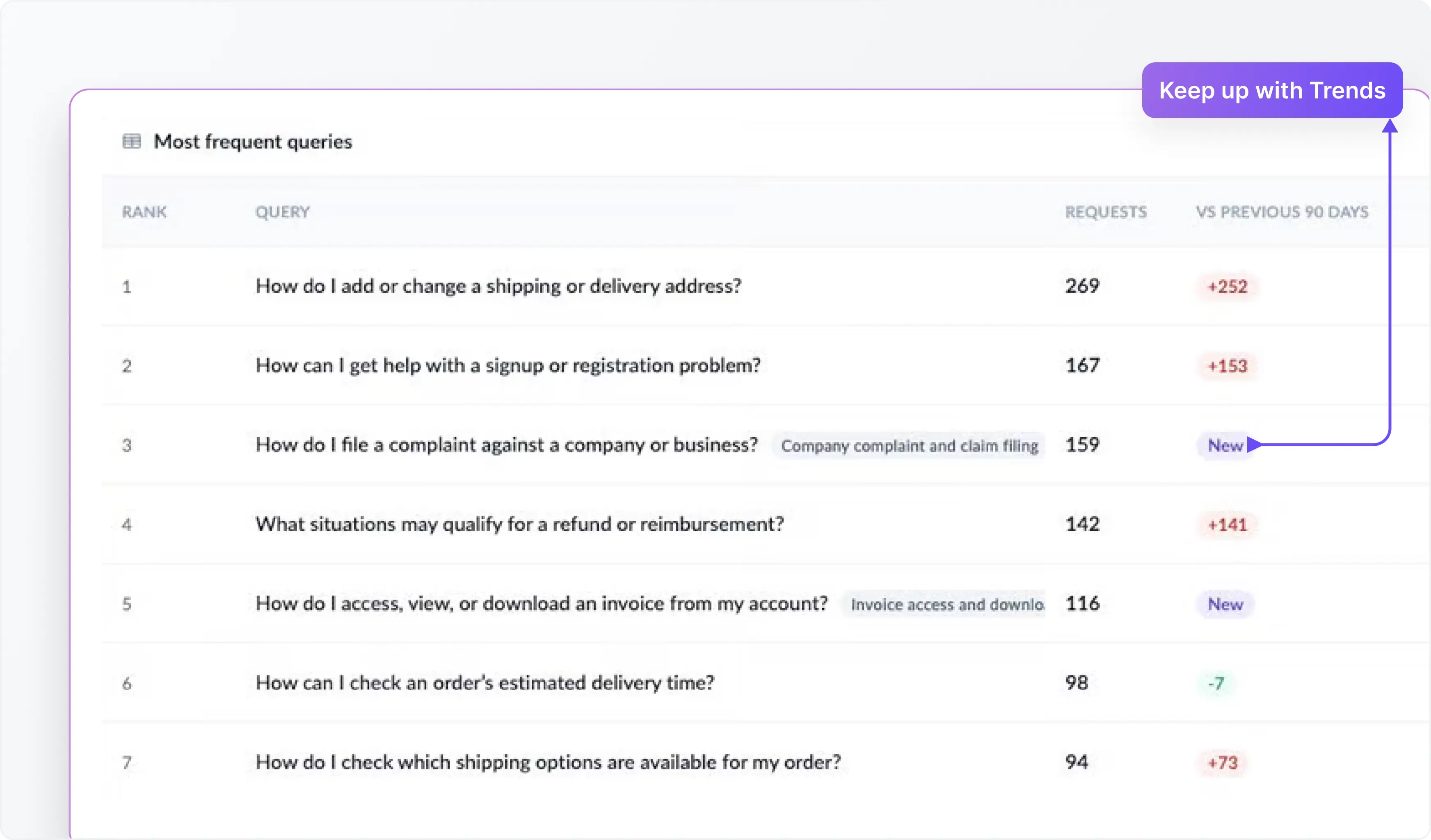
Task: Click the Invoice access and download tag
Action: [943, 605]
